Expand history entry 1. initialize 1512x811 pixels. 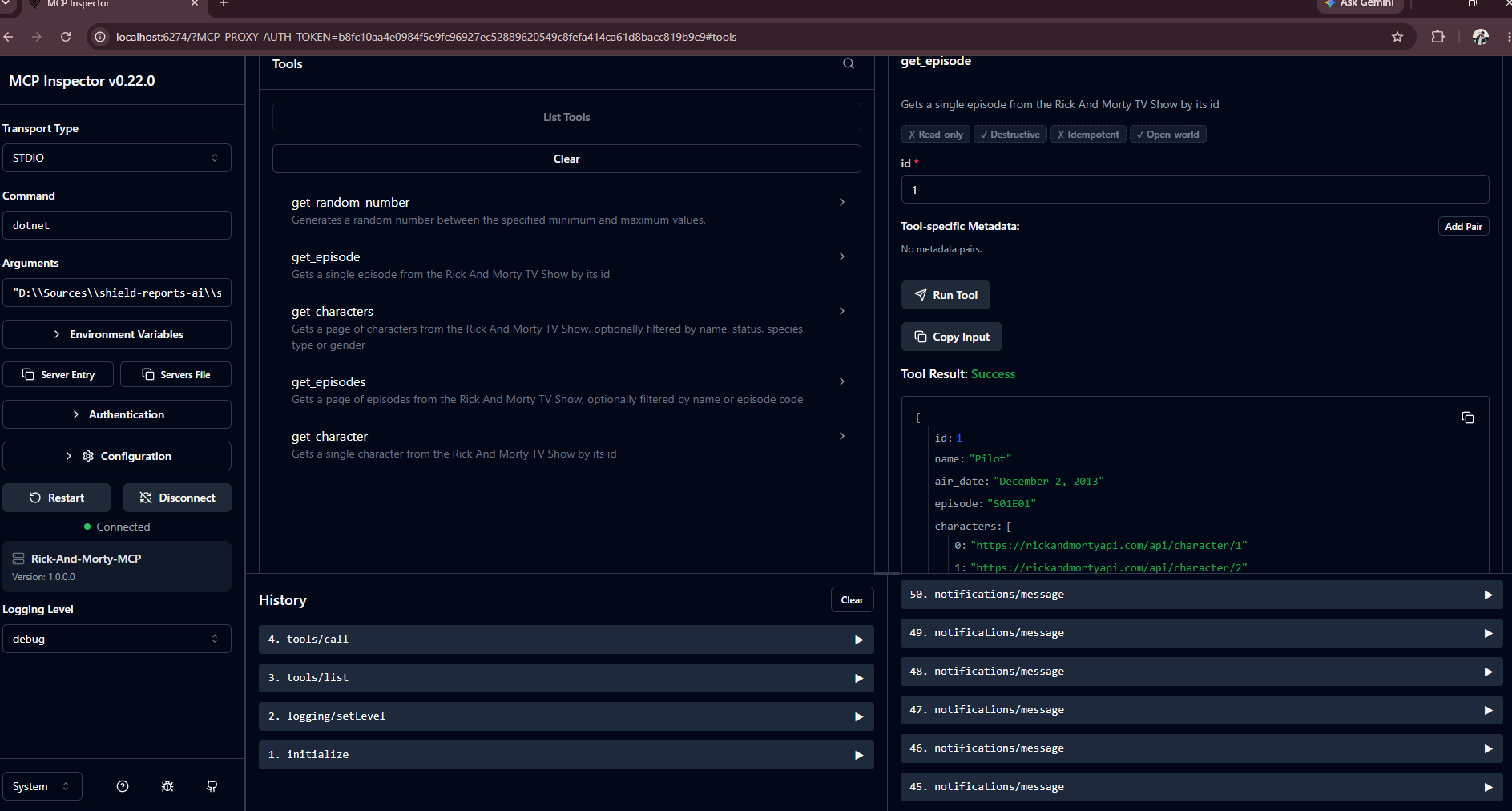tap(566, 755)
